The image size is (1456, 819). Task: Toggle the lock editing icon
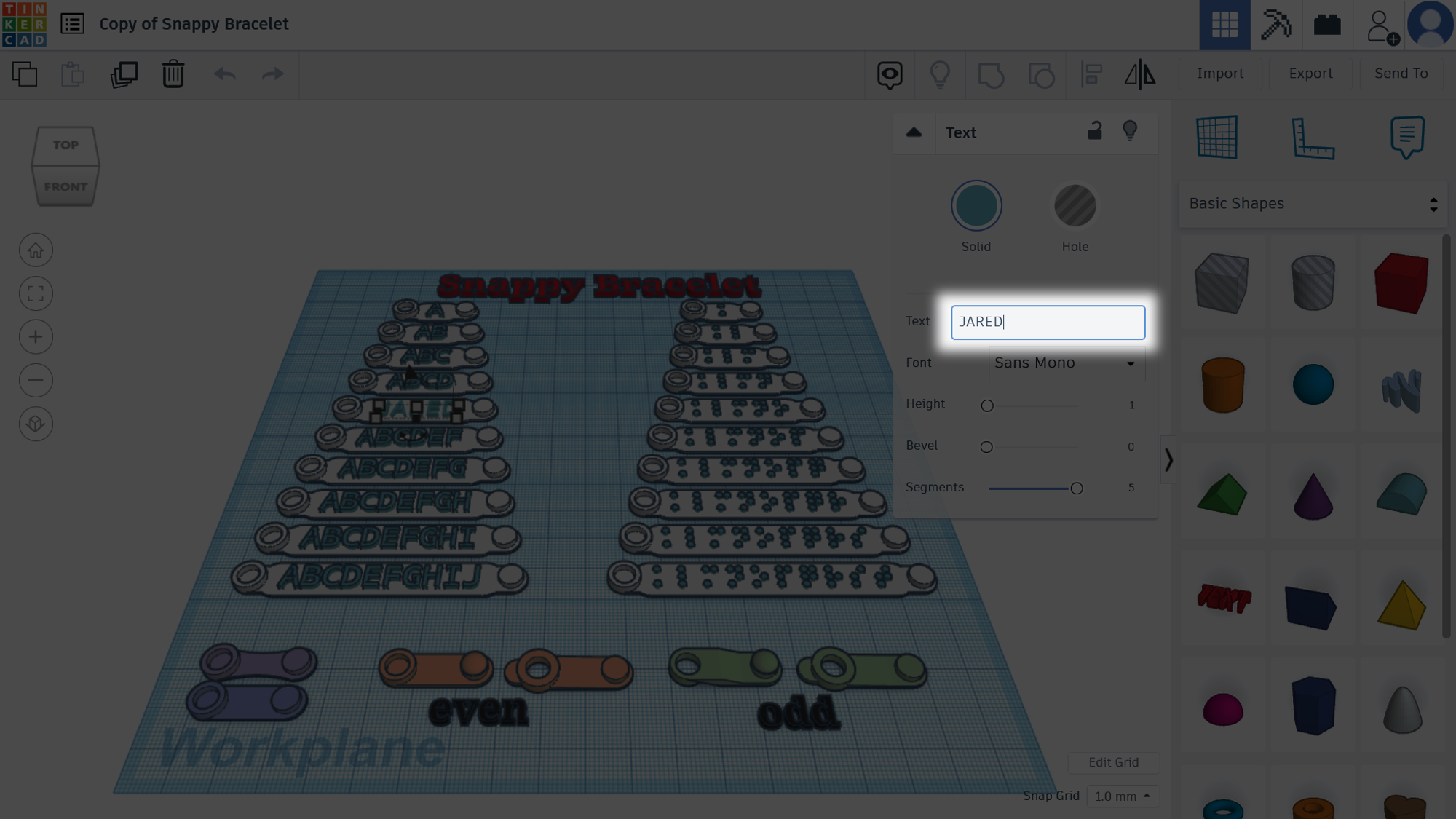click(1094, 131)
